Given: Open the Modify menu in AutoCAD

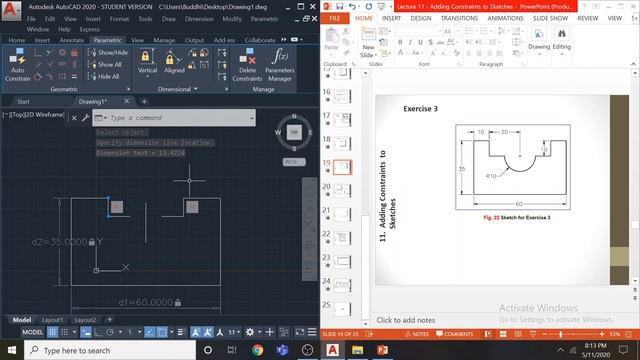Looking at the screenshot, I should coord(232,19).
